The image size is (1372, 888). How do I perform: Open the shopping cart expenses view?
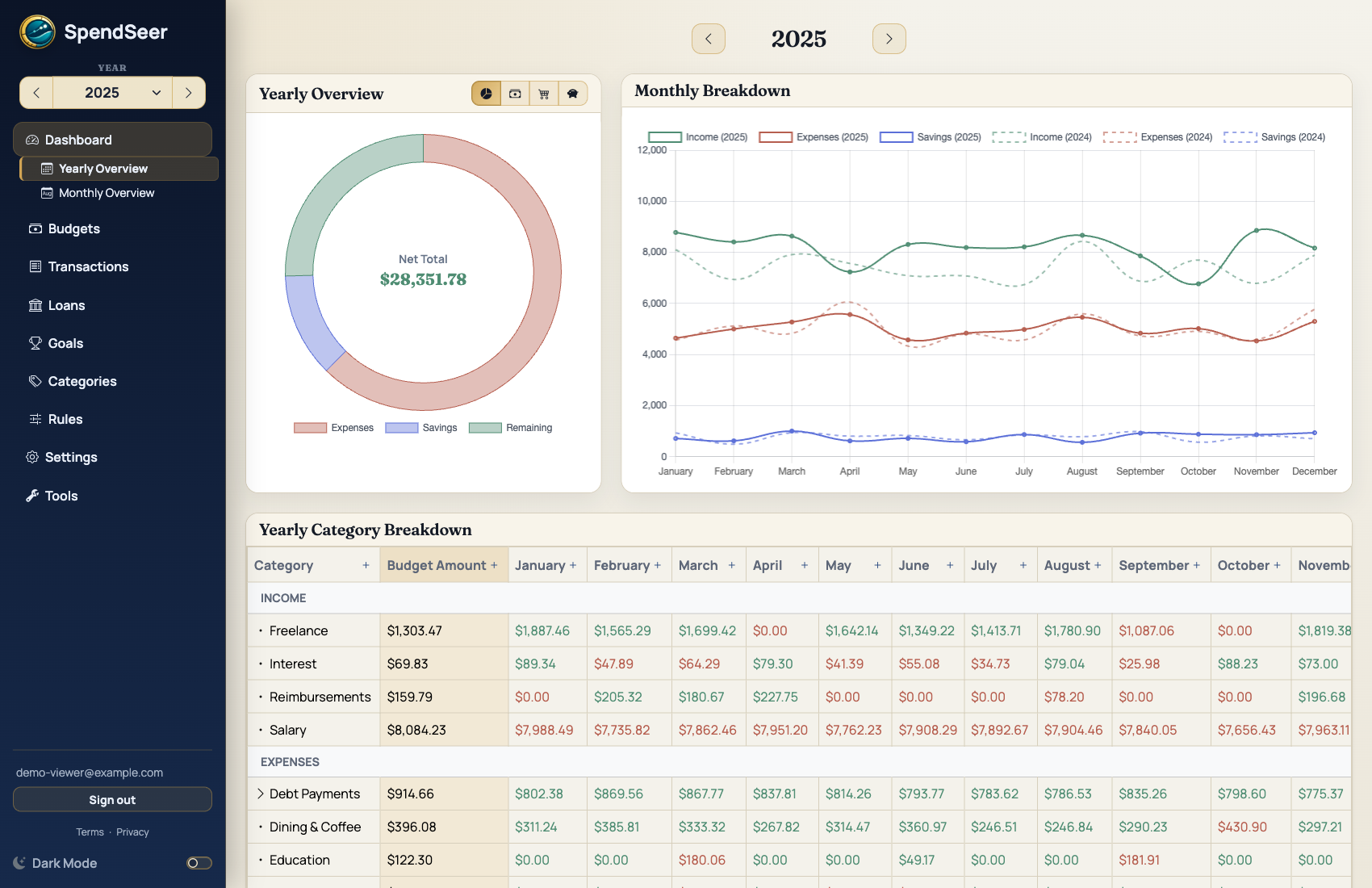[x=544, y=93]
